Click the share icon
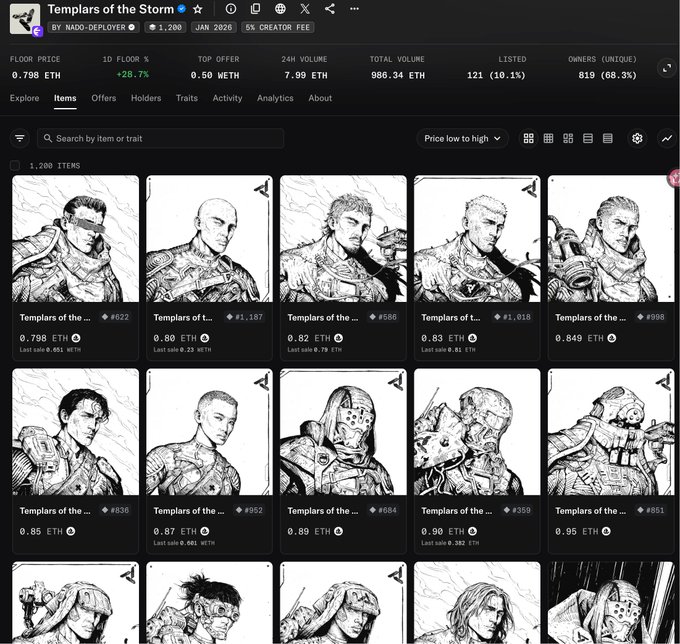The height and width of the screenshot is (644, 680). [x=330, y=9]
